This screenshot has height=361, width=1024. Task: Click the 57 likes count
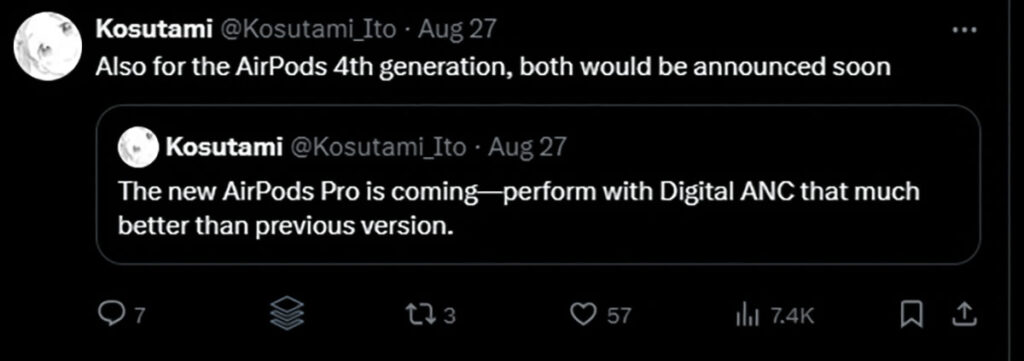click(x=619, y=317)
